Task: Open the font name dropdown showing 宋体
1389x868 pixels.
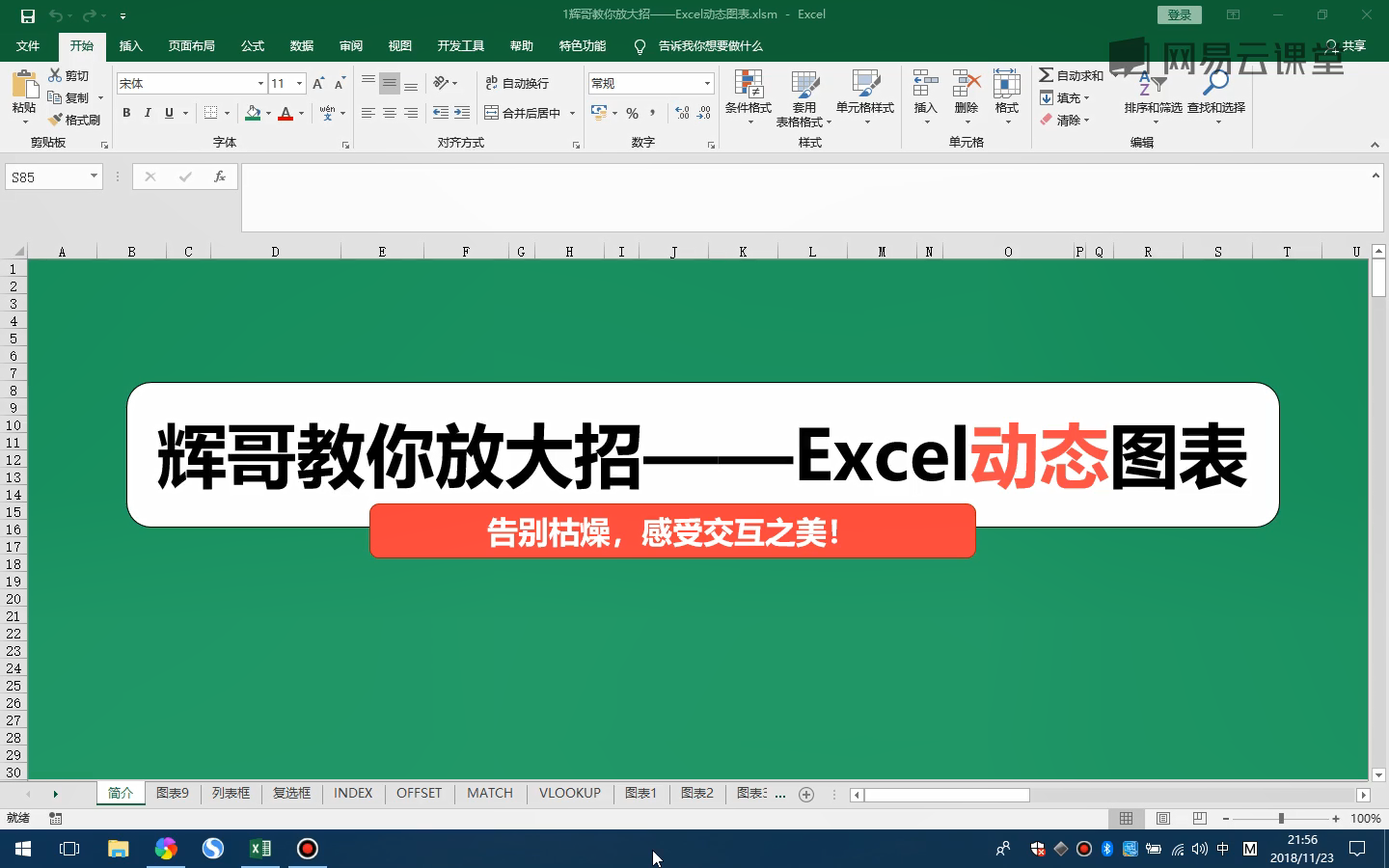Action: coord(260,83)
